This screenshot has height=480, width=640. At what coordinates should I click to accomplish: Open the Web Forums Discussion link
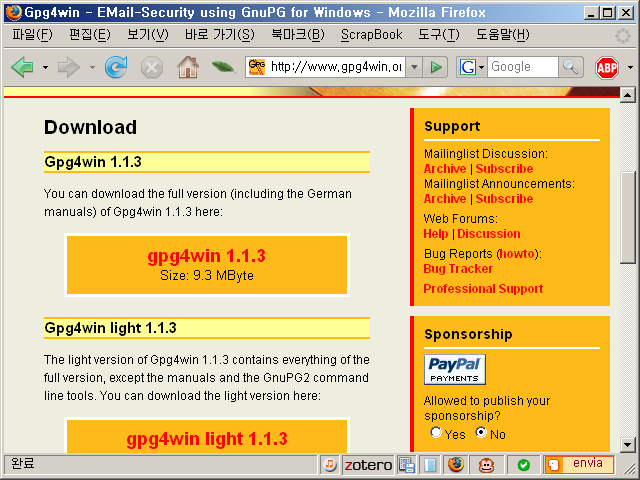(x=489, y=234)
